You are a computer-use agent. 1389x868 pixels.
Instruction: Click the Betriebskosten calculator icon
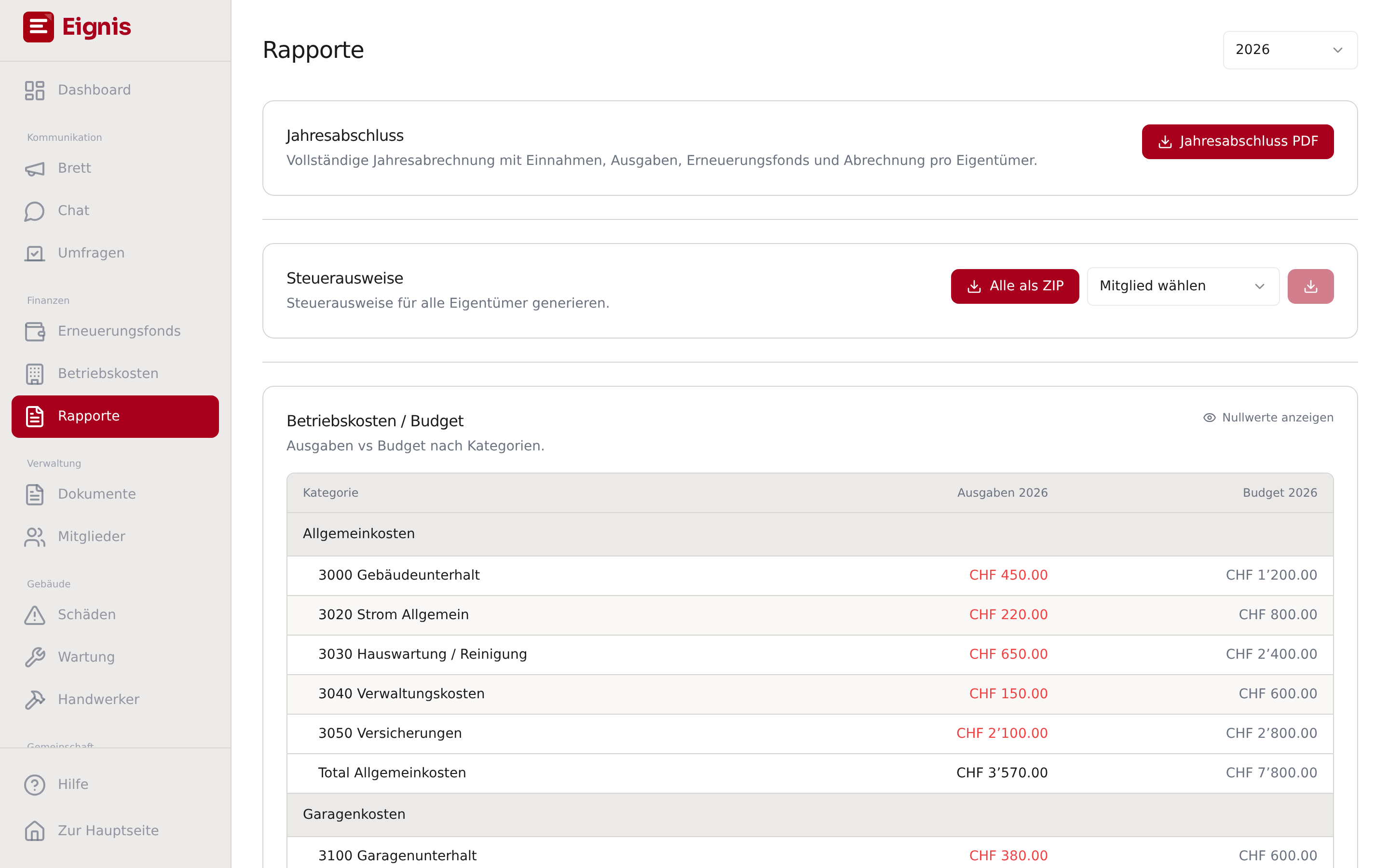pos(34,374)
